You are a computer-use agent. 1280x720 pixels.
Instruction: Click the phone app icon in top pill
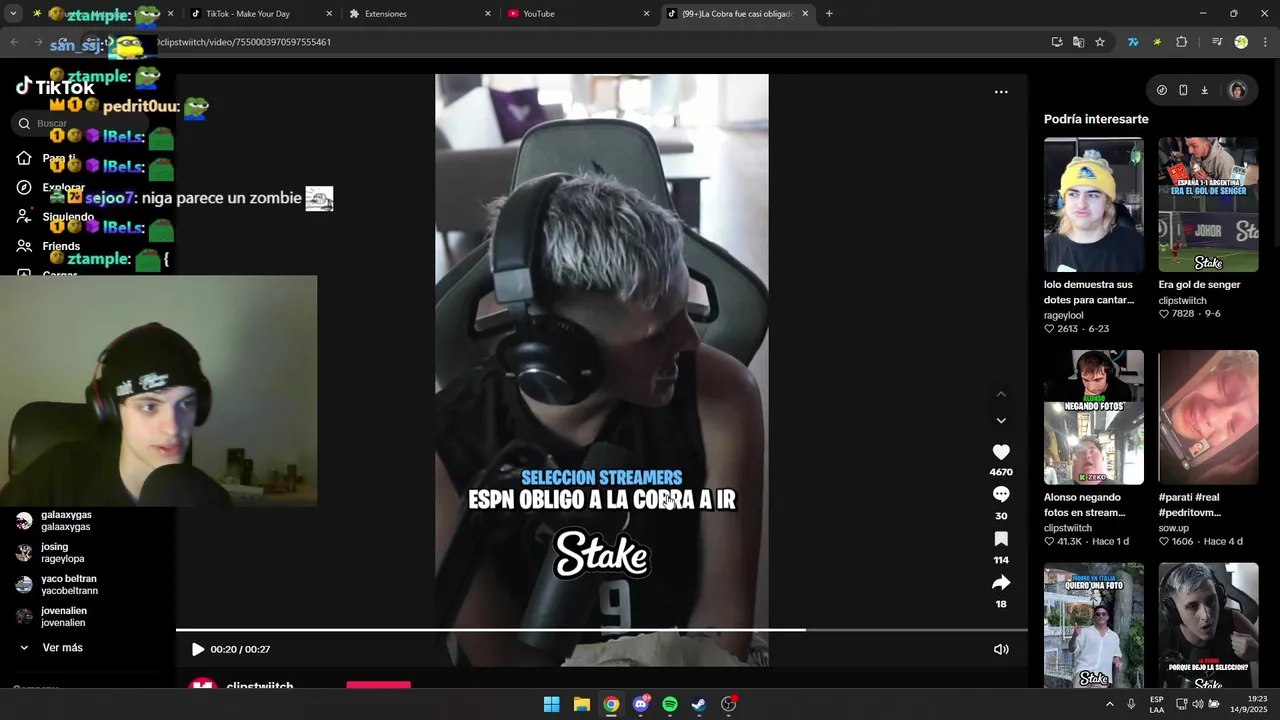point(1183,90)
